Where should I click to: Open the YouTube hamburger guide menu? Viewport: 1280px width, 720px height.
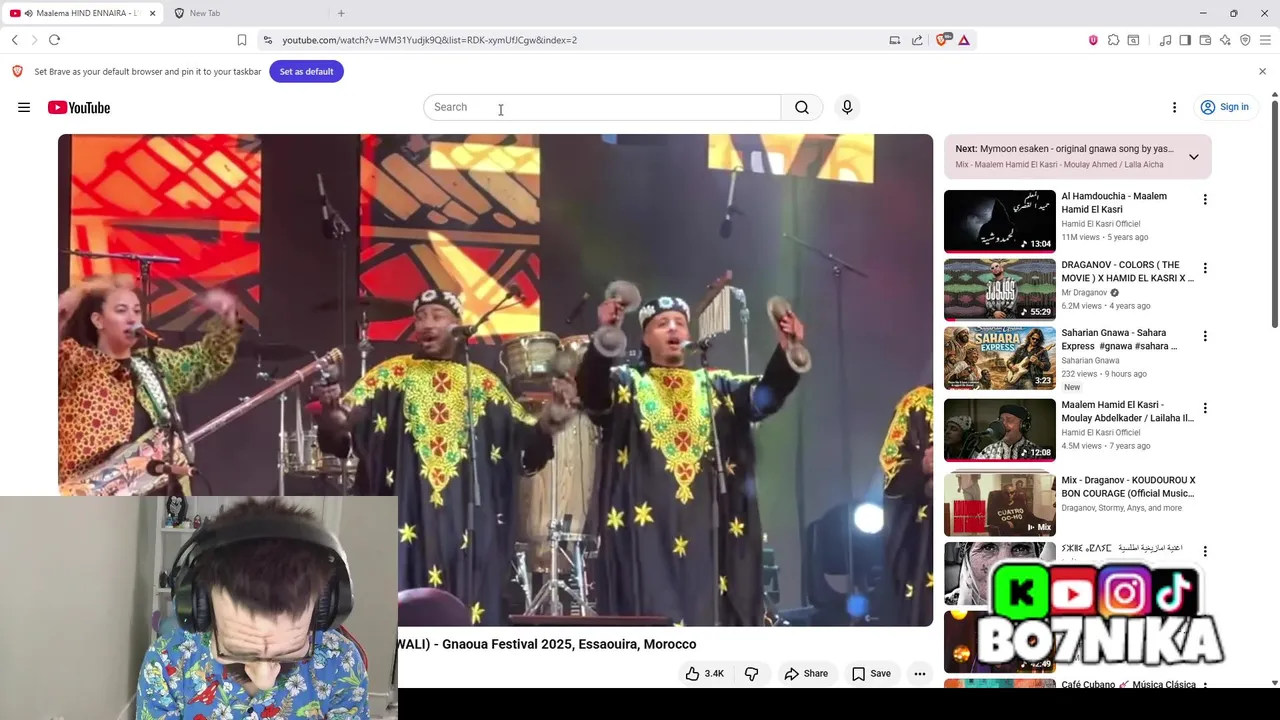24,107
